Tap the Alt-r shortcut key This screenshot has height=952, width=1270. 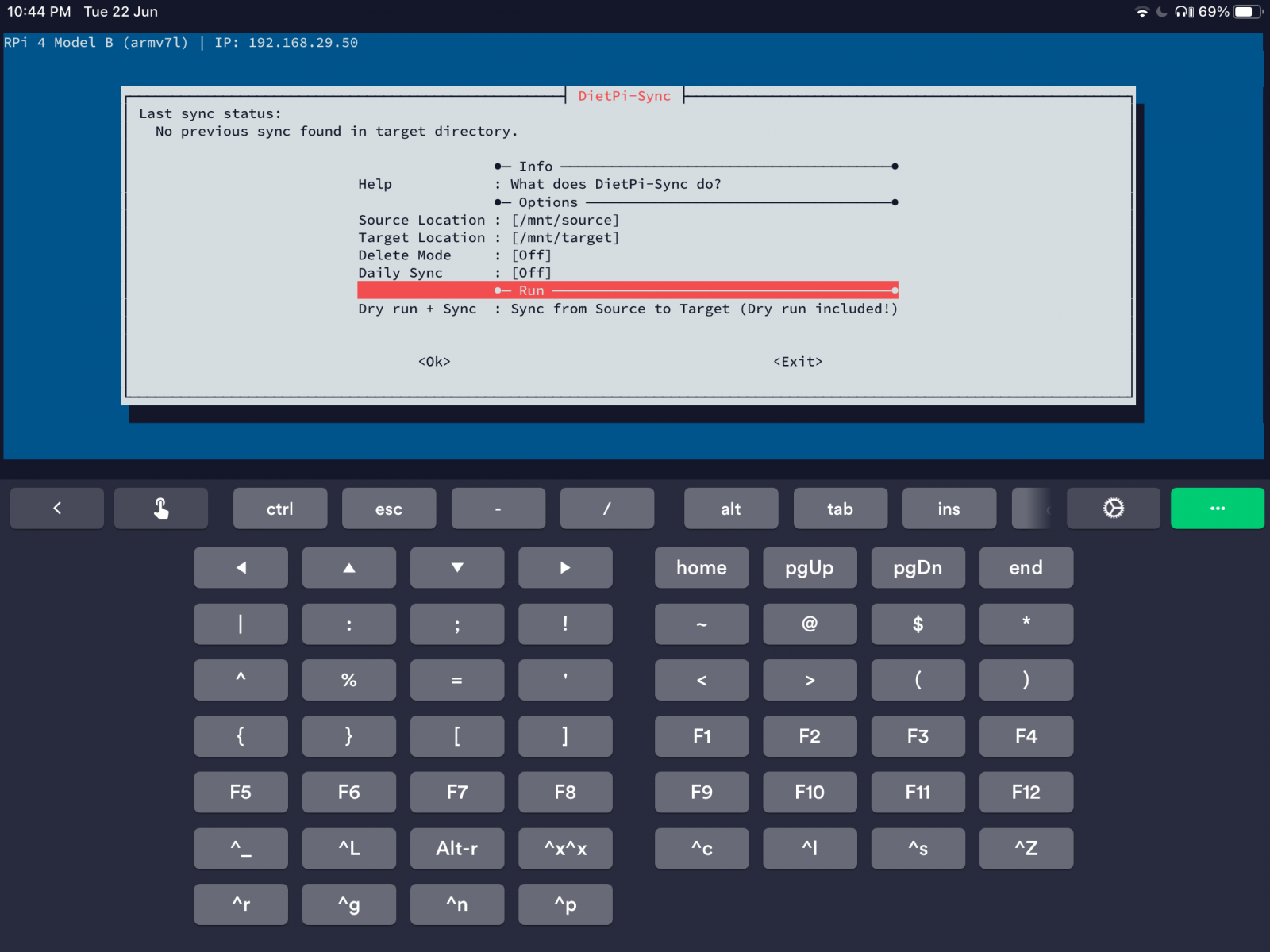point(457,848)
